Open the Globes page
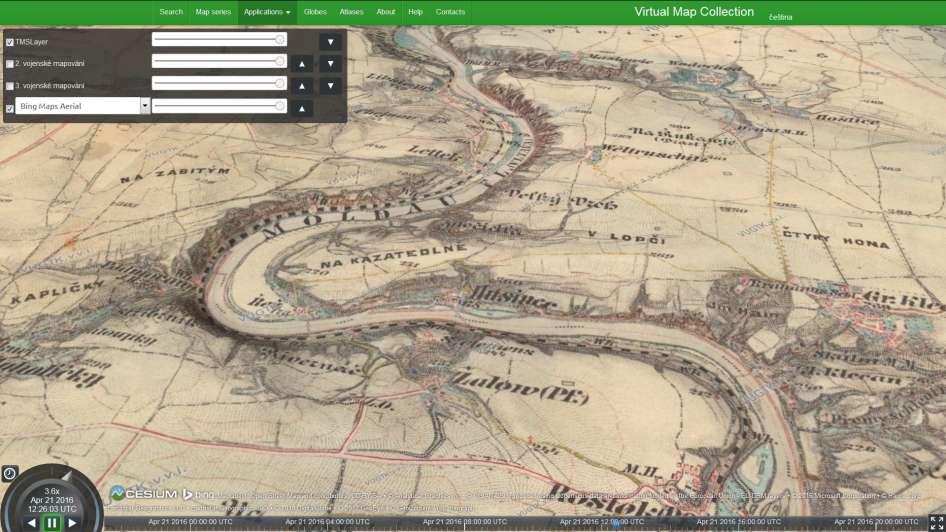Viewport: 946px width, 532px height. [x=315, y=11]
